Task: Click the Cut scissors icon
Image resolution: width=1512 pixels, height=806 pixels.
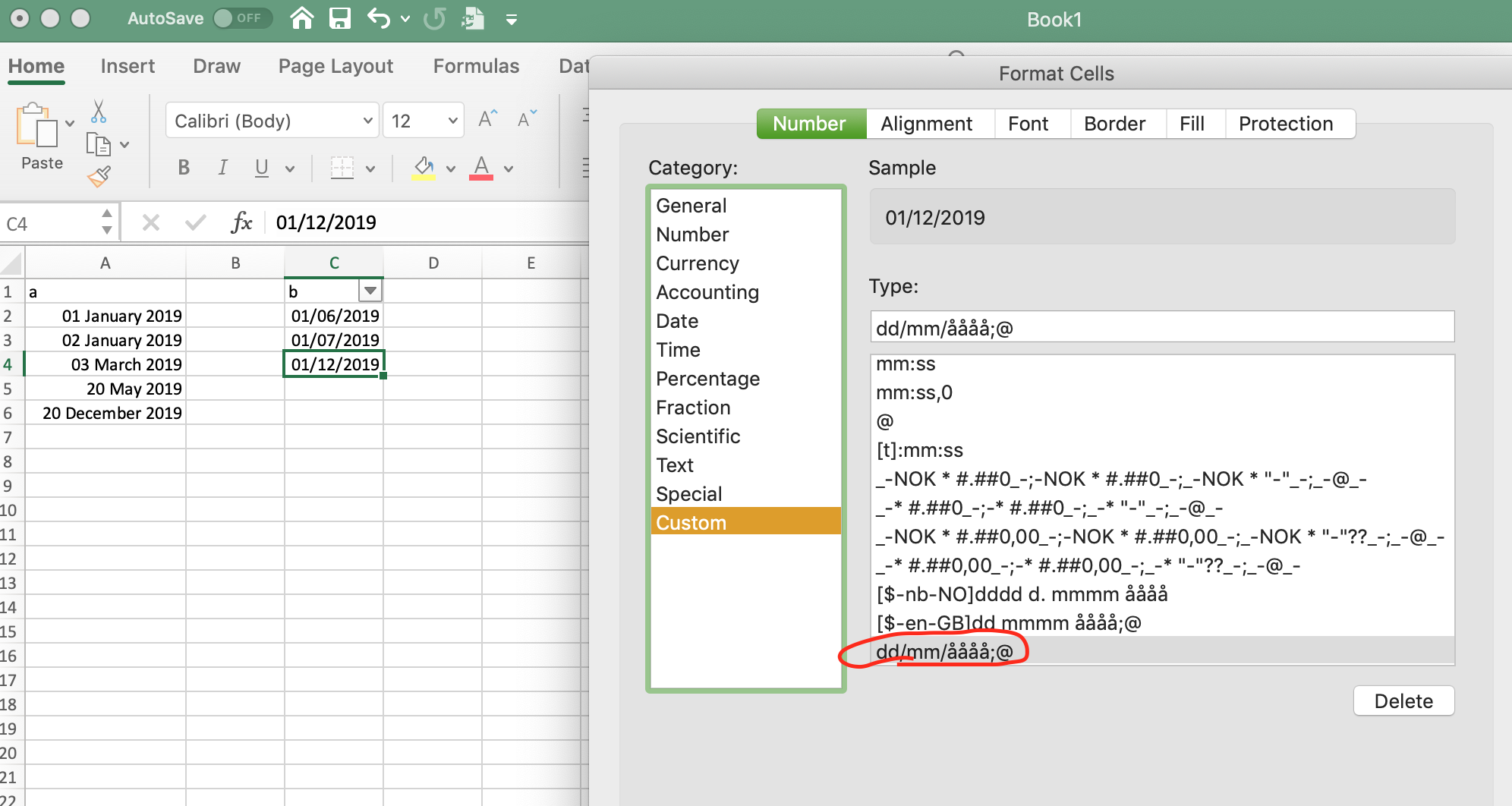Action: click(x=98, y=112)
